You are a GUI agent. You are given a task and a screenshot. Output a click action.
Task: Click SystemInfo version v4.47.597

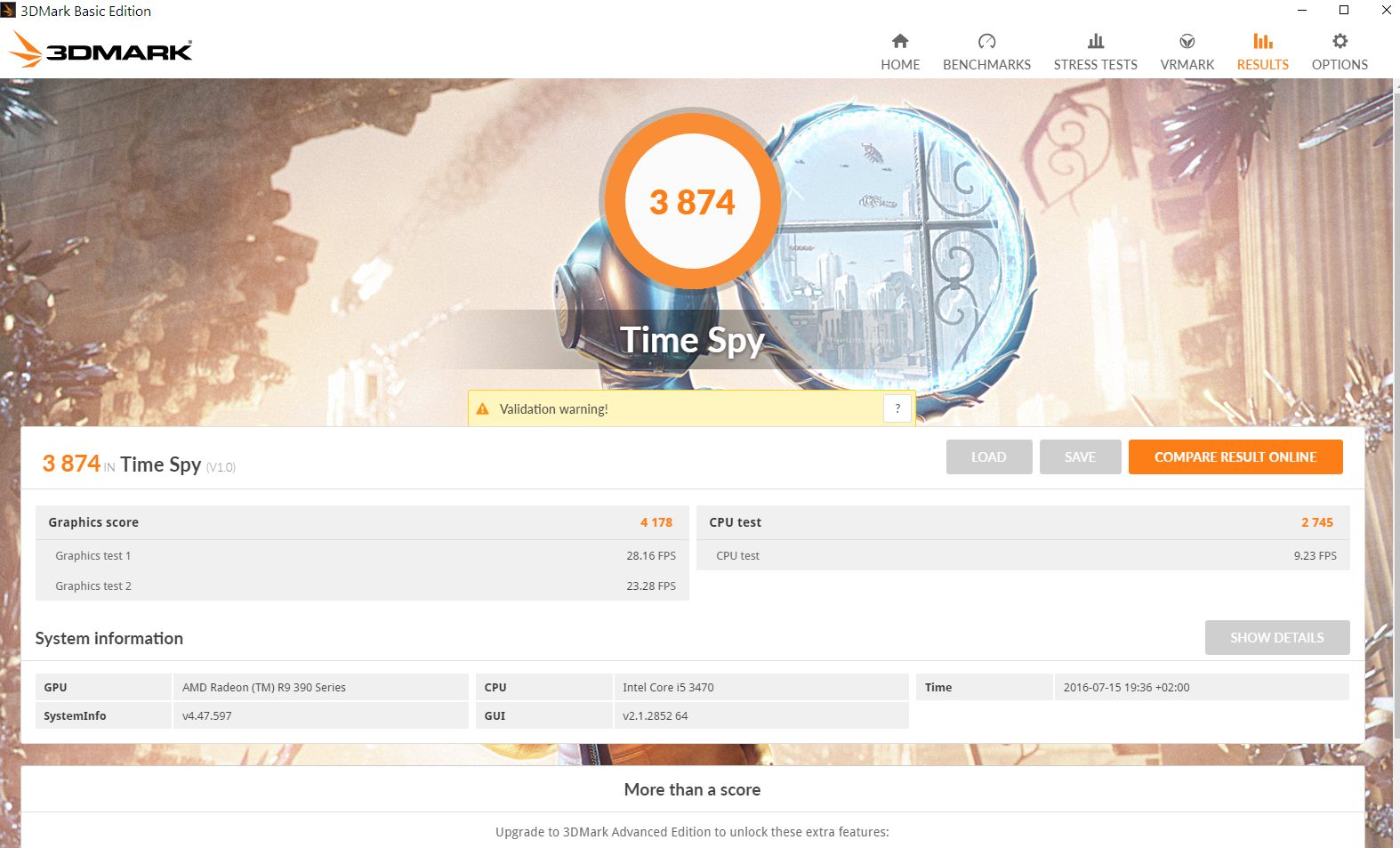pyautogui.click(x=206, y=715)
